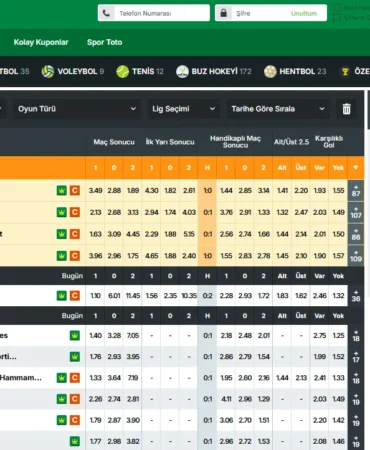Select the 6.01 draw odds
The width and height of the screenshot is (370, 450).
tap(114, 296)
